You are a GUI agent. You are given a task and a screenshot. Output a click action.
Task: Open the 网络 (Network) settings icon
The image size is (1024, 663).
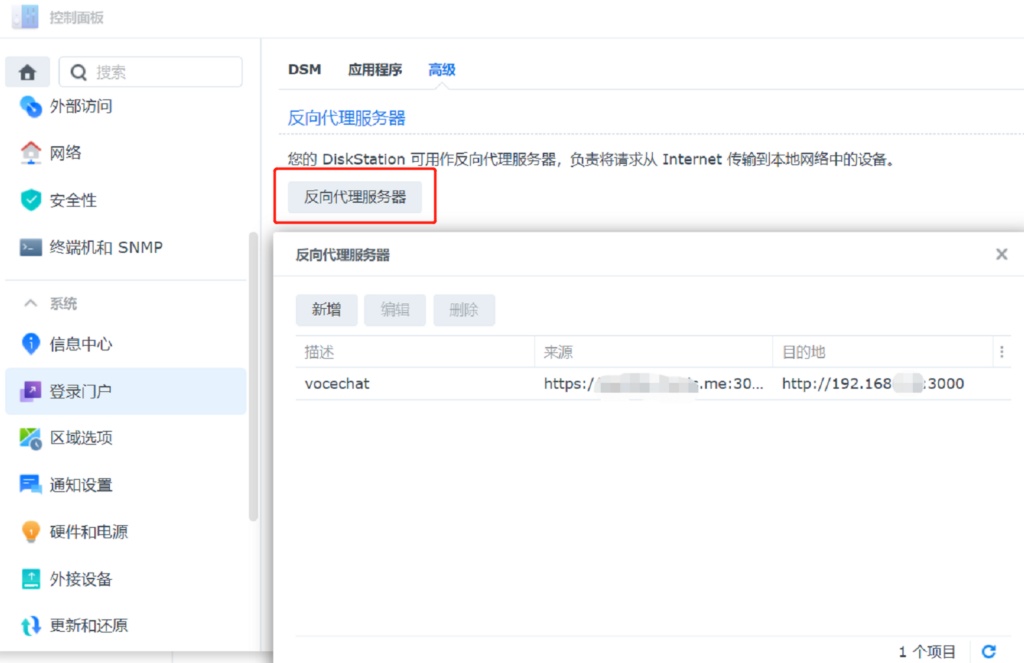coord(31,153)
